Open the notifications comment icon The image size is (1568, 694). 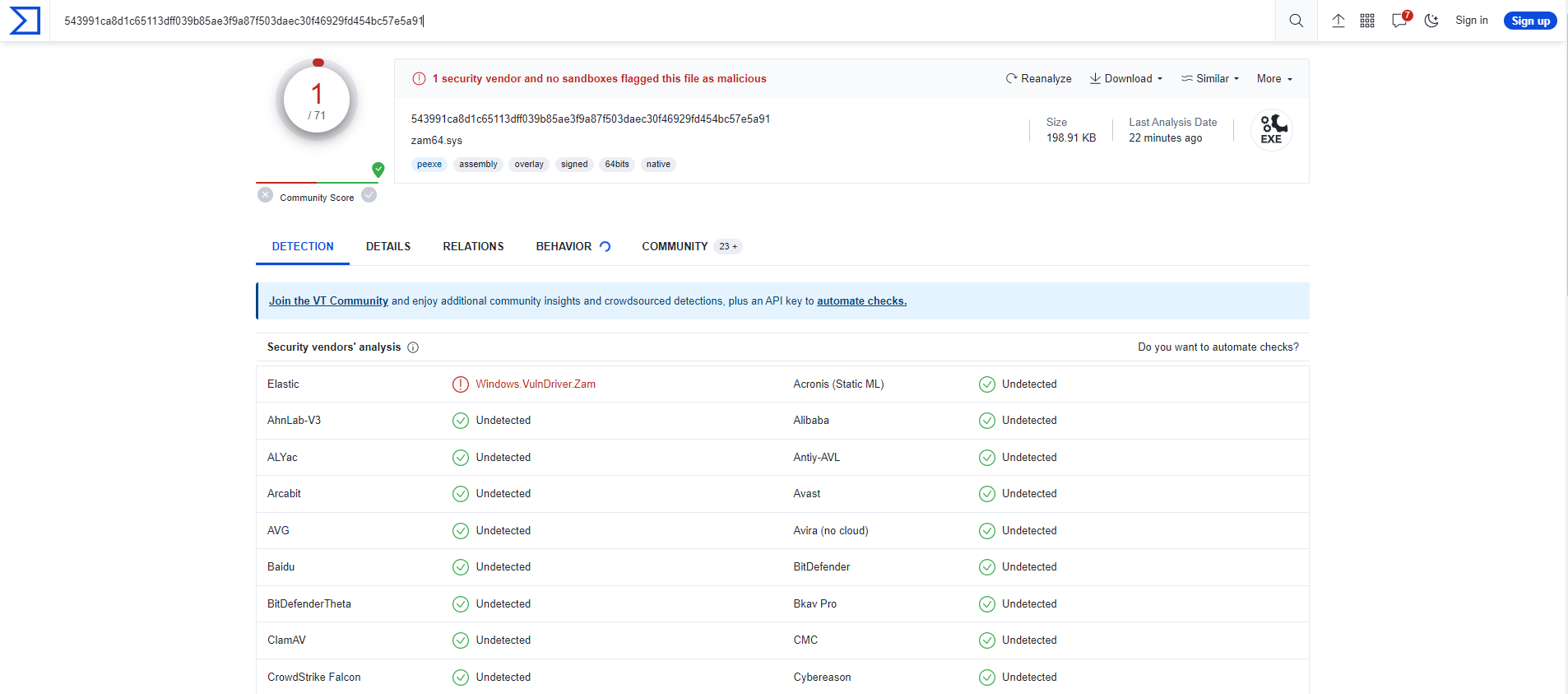(1400, 21)
